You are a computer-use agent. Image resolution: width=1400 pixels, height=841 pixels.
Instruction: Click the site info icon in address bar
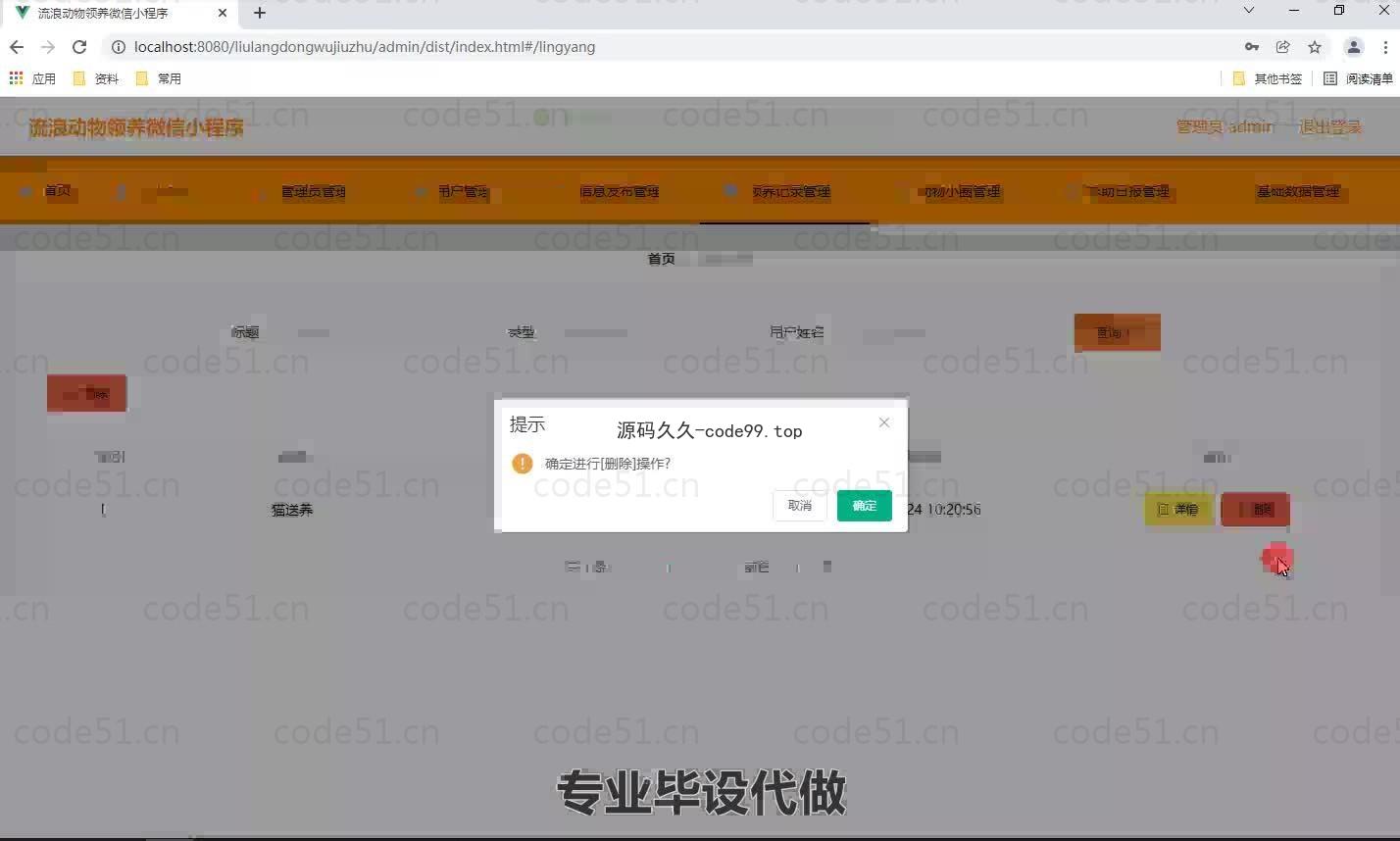(x=118, y=47)
